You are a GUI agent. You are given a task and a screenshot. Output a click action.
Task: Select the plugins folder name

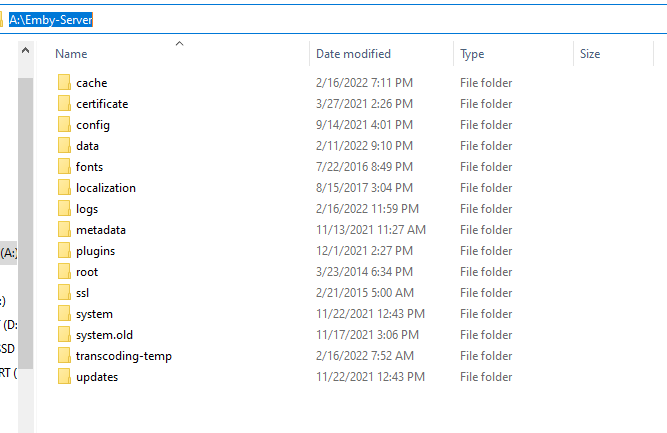click(95, 251)
